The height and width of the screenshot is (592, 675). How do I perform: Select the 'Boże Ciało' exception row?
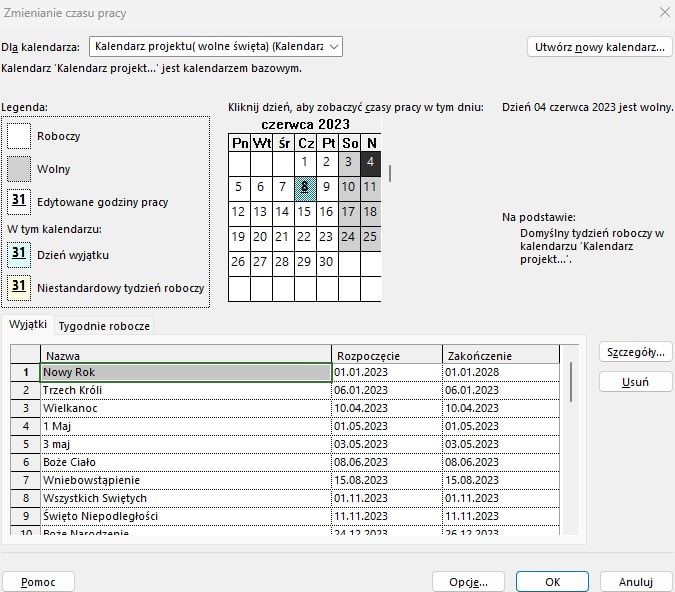point(186,462)
